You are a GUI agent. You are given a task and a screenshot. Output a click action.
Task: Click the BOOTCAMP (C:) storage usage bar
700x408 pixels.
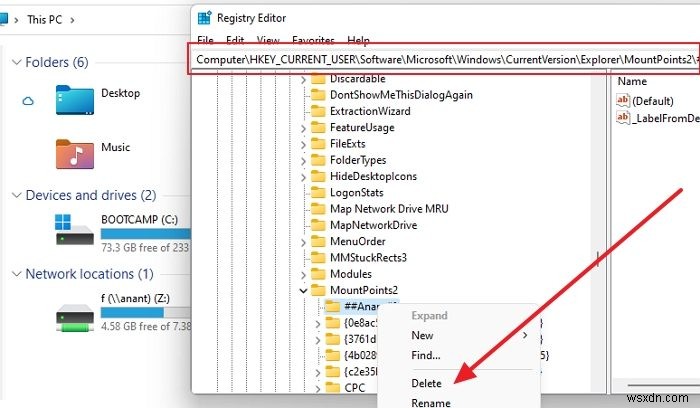coord(146,233)
